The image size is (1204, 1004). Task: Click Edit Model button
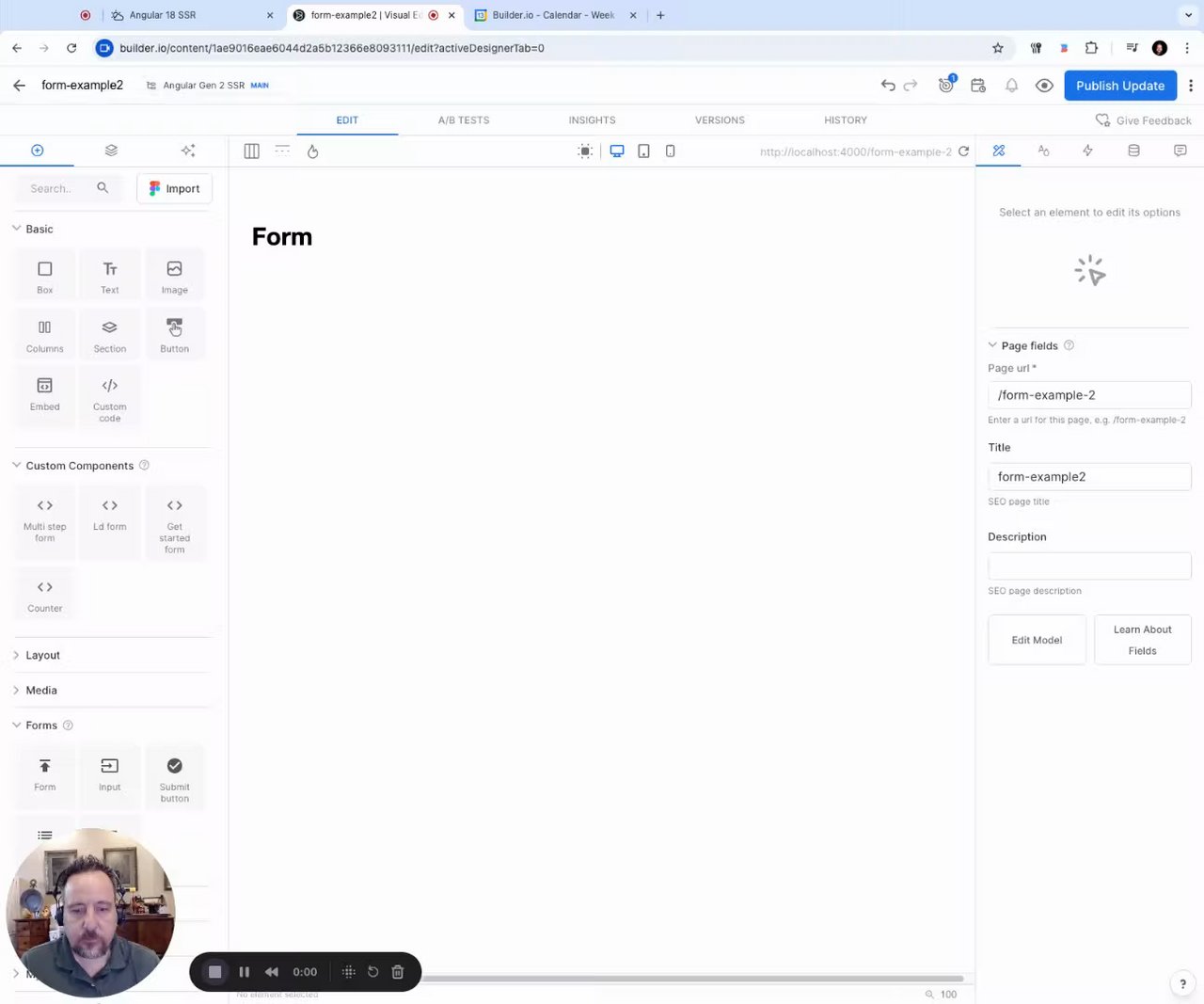point(1037,640)
